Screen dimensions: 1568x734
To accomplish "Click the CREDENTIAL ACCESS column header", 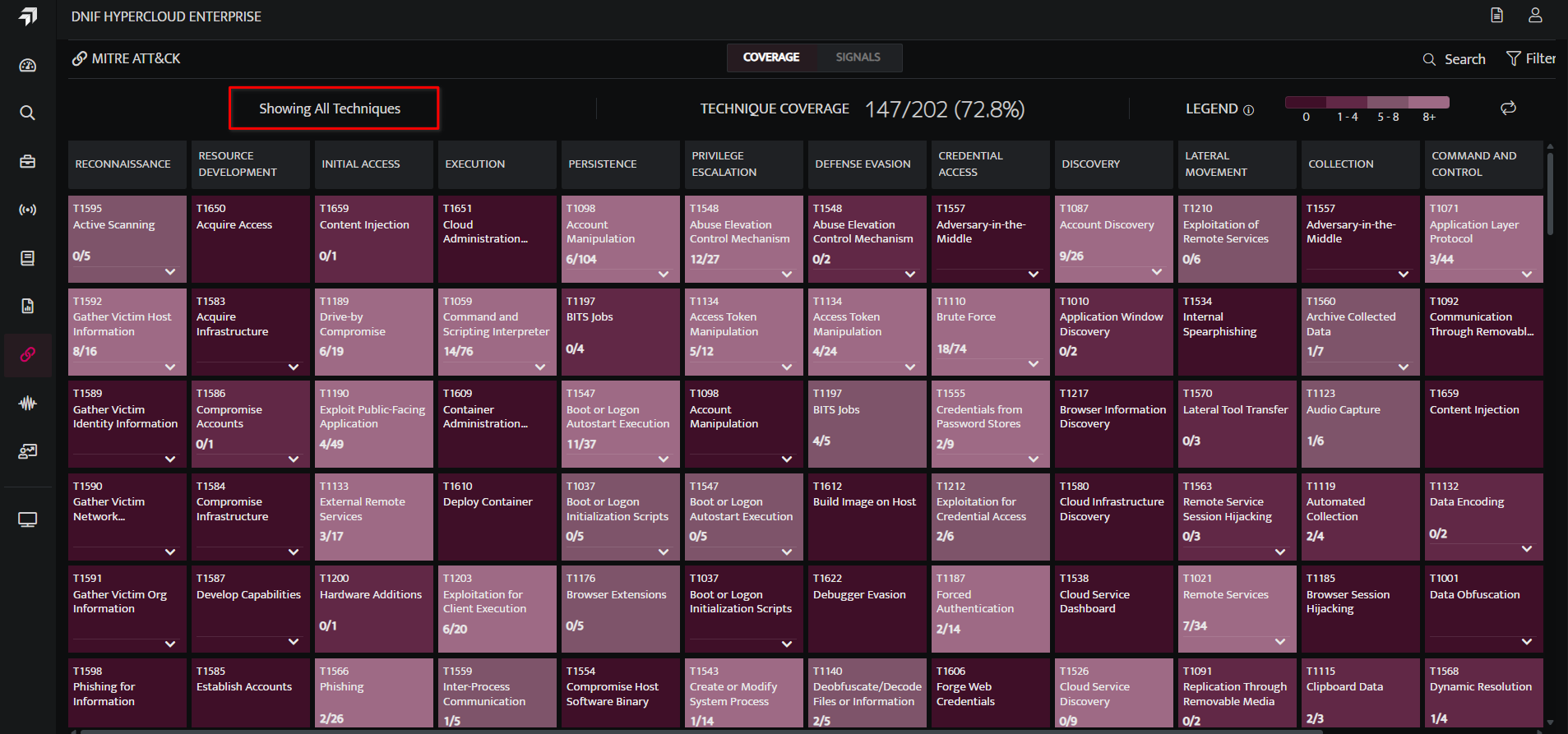I will 991,164.
